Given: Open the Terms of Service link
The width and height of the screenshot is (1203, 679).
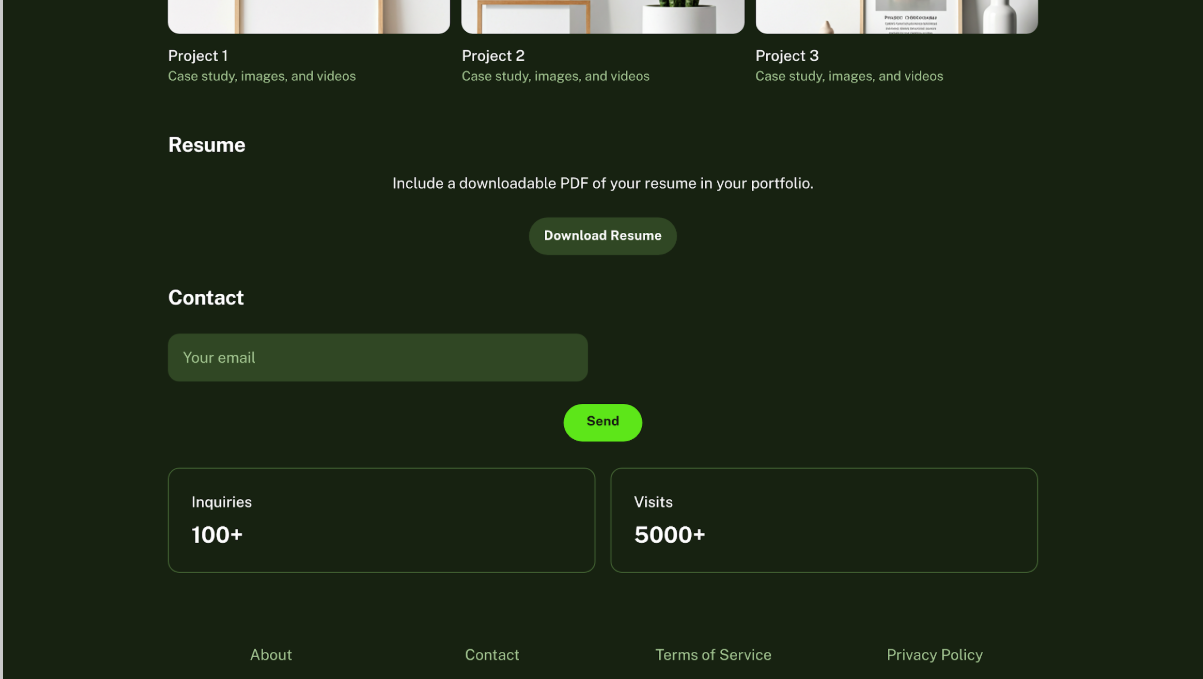Looking at the screenshot, I should point(713,655).
